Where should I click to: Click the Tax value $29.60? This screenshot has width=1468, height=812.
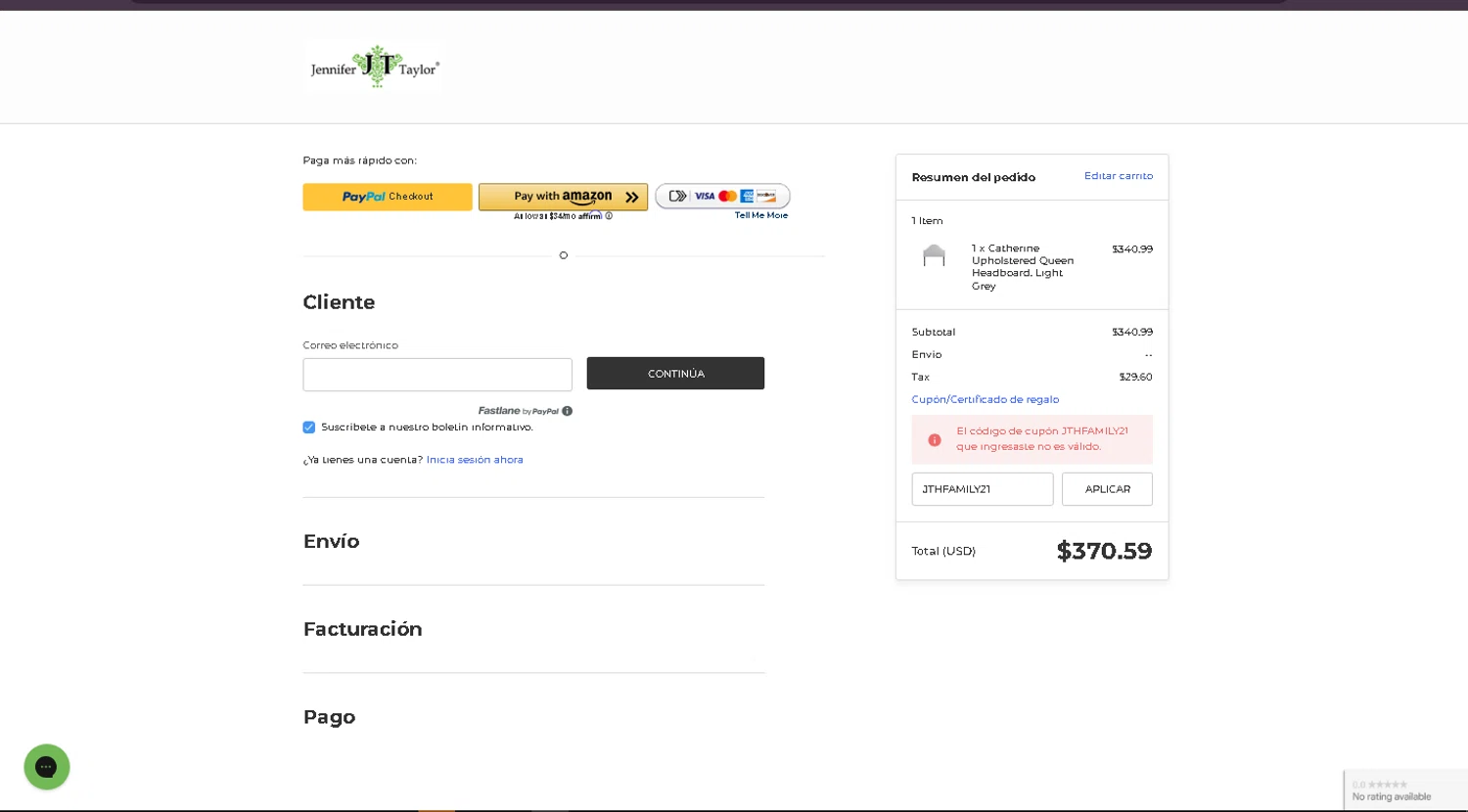(1136, 377)
